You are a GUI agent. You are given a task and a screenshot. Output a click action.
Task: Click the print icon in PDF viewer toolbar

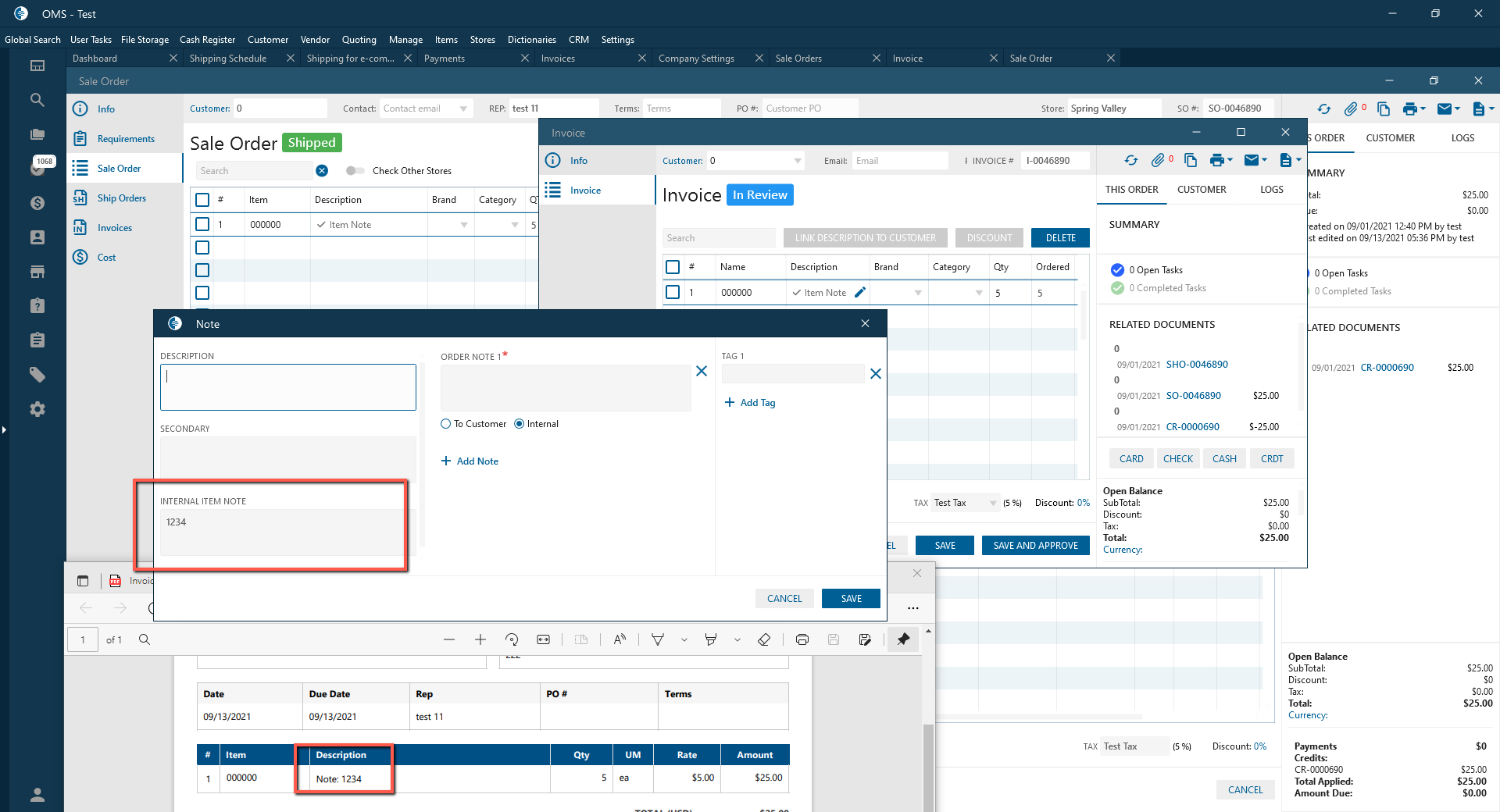(x=802, y=639)
